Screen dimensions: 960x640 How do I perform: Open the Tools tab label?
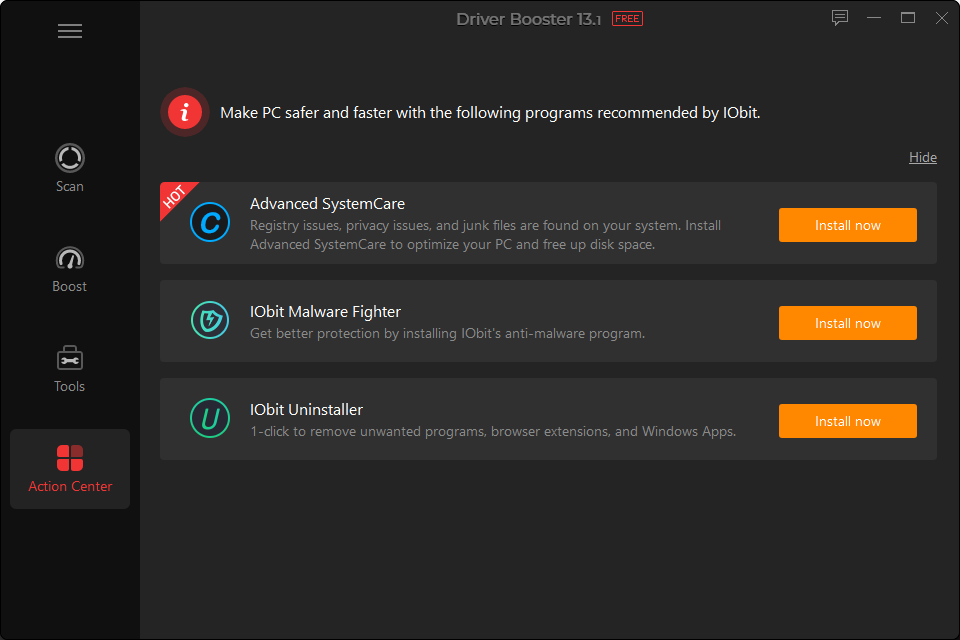click(x=70, y=387)
